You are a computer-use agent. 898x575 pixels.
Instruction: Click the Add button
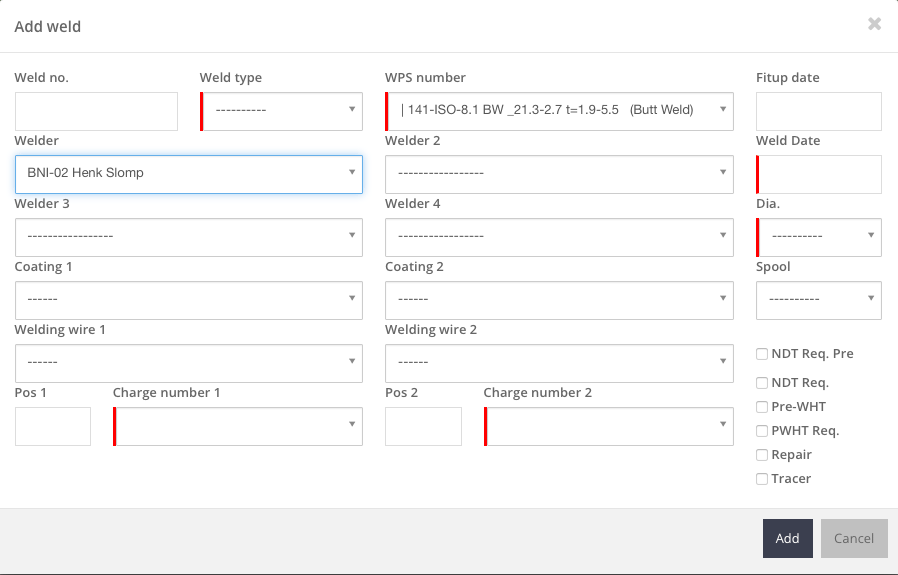coord(787,538)
